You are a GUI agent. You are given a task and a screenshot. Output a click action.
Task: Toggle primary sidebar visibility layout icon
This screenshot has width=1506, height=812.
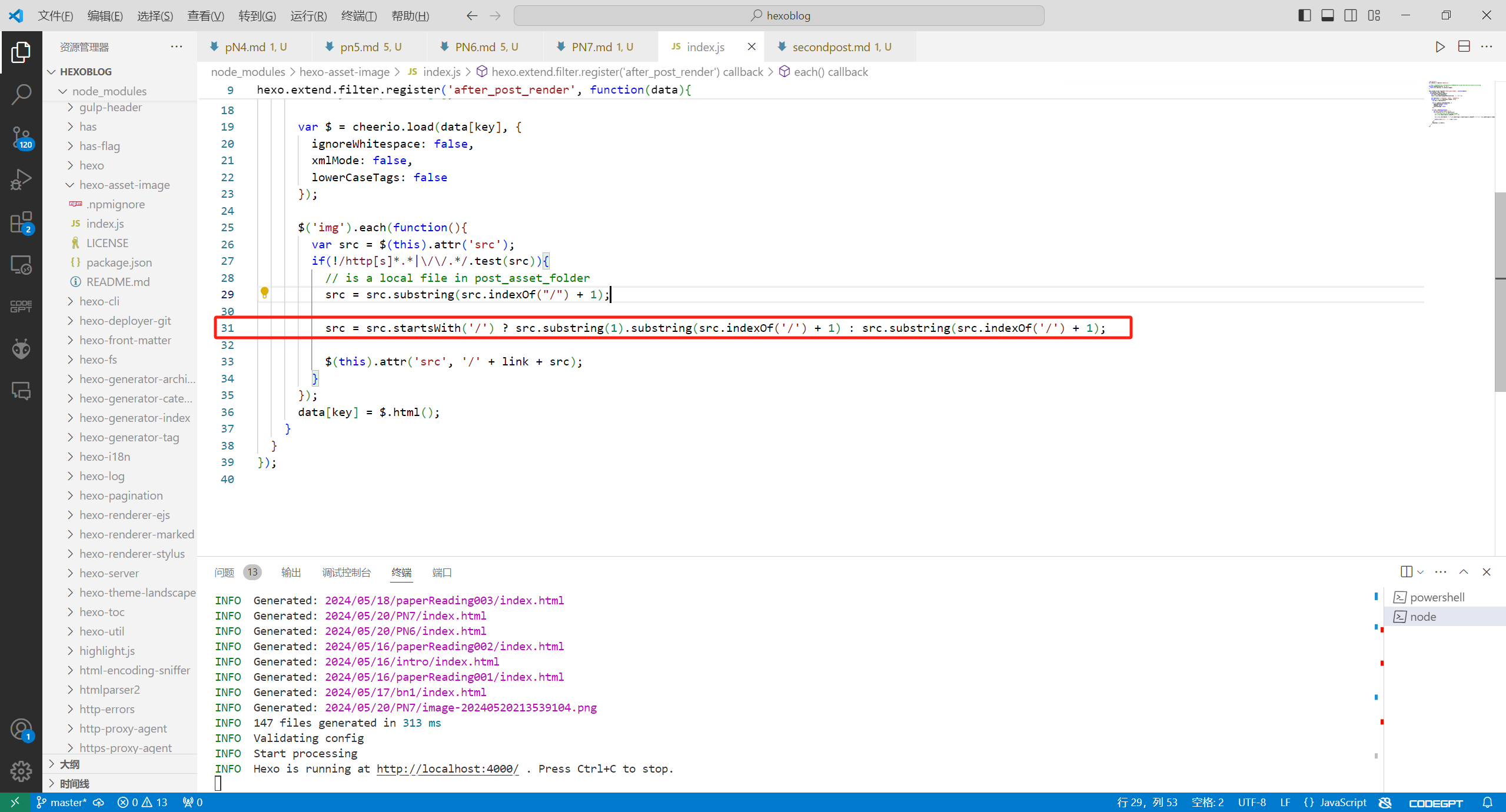tap(1304, 16)
